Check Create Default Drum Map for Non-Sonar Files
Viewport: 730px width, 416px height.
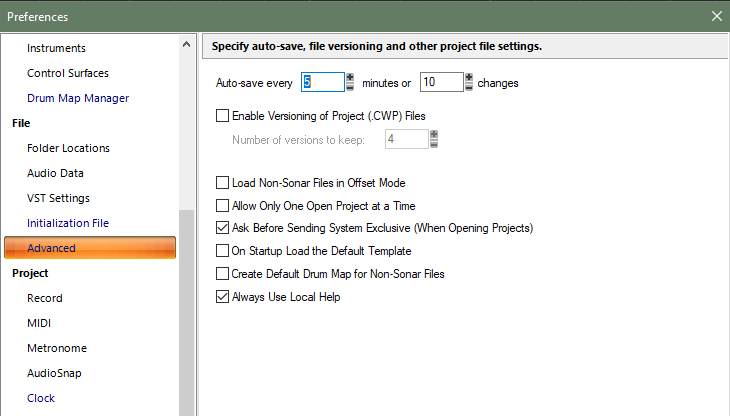pyautogui.click(x=223, y=273)
